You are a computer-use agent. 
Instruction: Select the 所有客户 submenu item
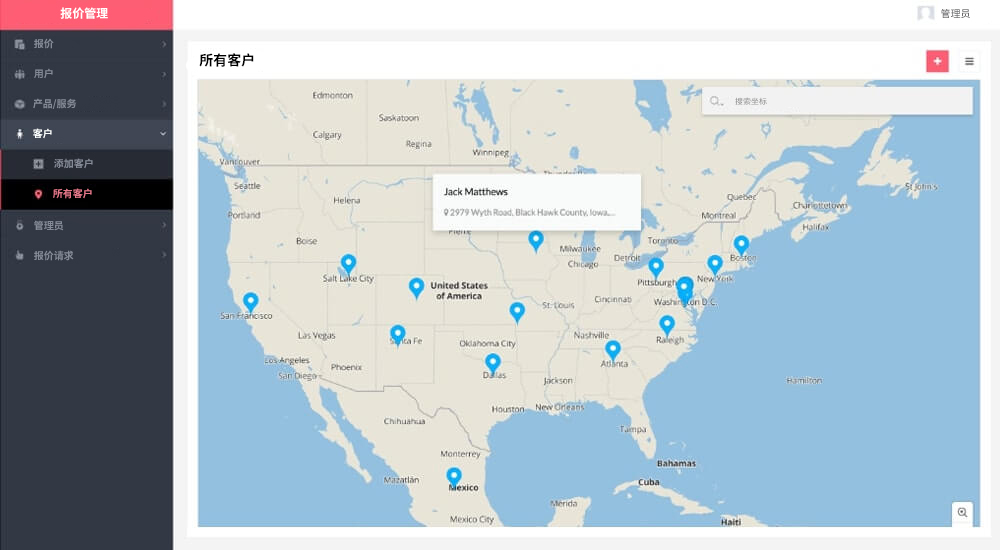pyautogui.click(x=72, y=194)
